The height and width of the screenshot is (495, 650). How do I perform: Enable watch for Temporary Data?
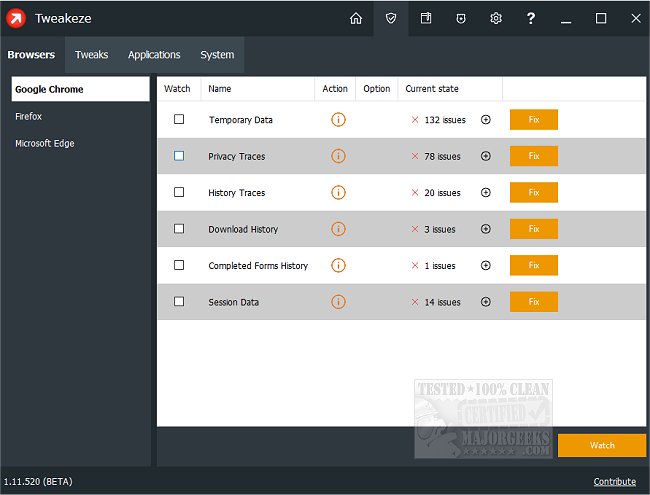click(179, 119)
